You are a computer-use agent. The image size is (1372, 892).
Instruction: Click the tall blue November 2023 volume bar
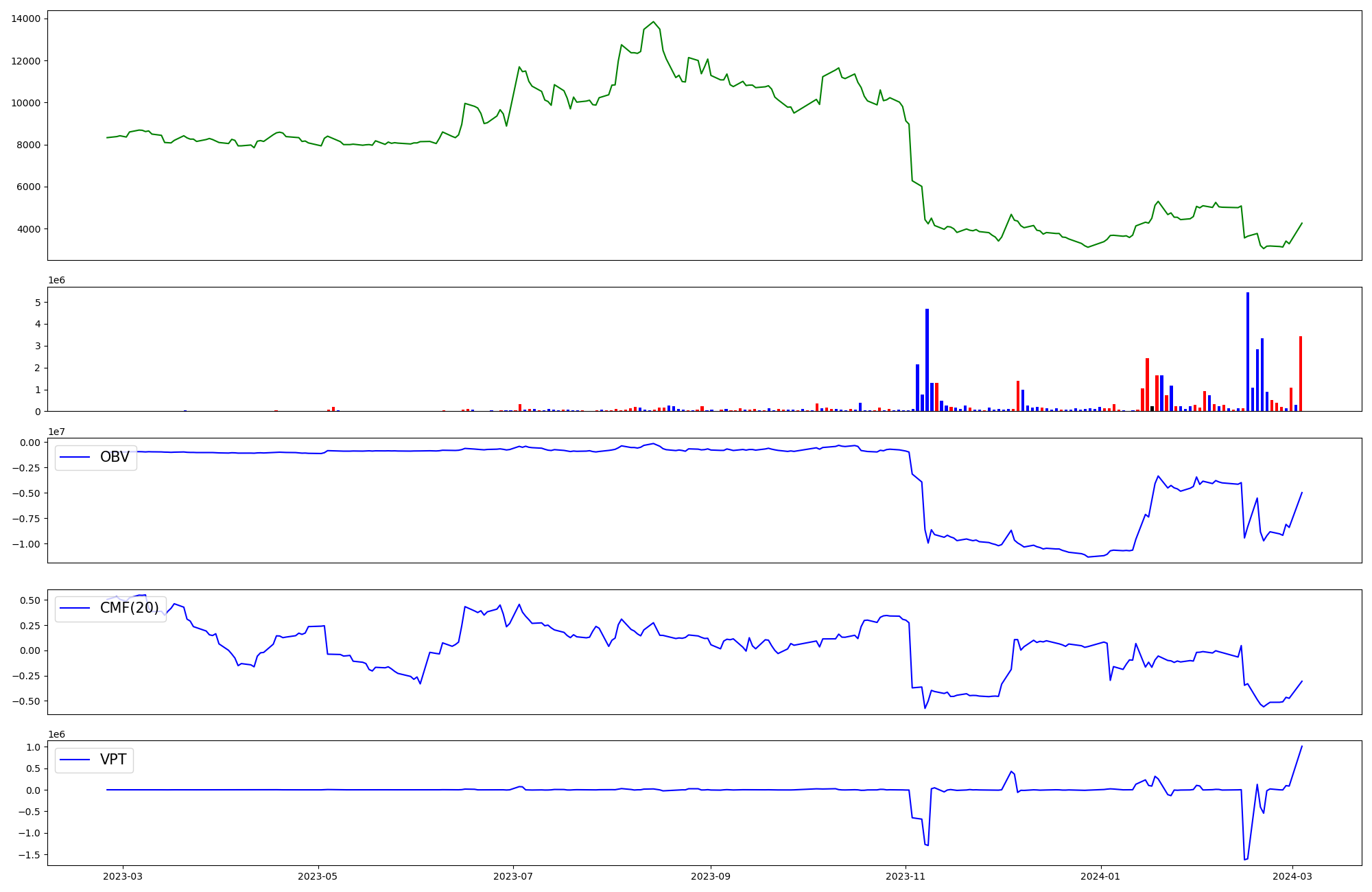(x=927, y=360)
